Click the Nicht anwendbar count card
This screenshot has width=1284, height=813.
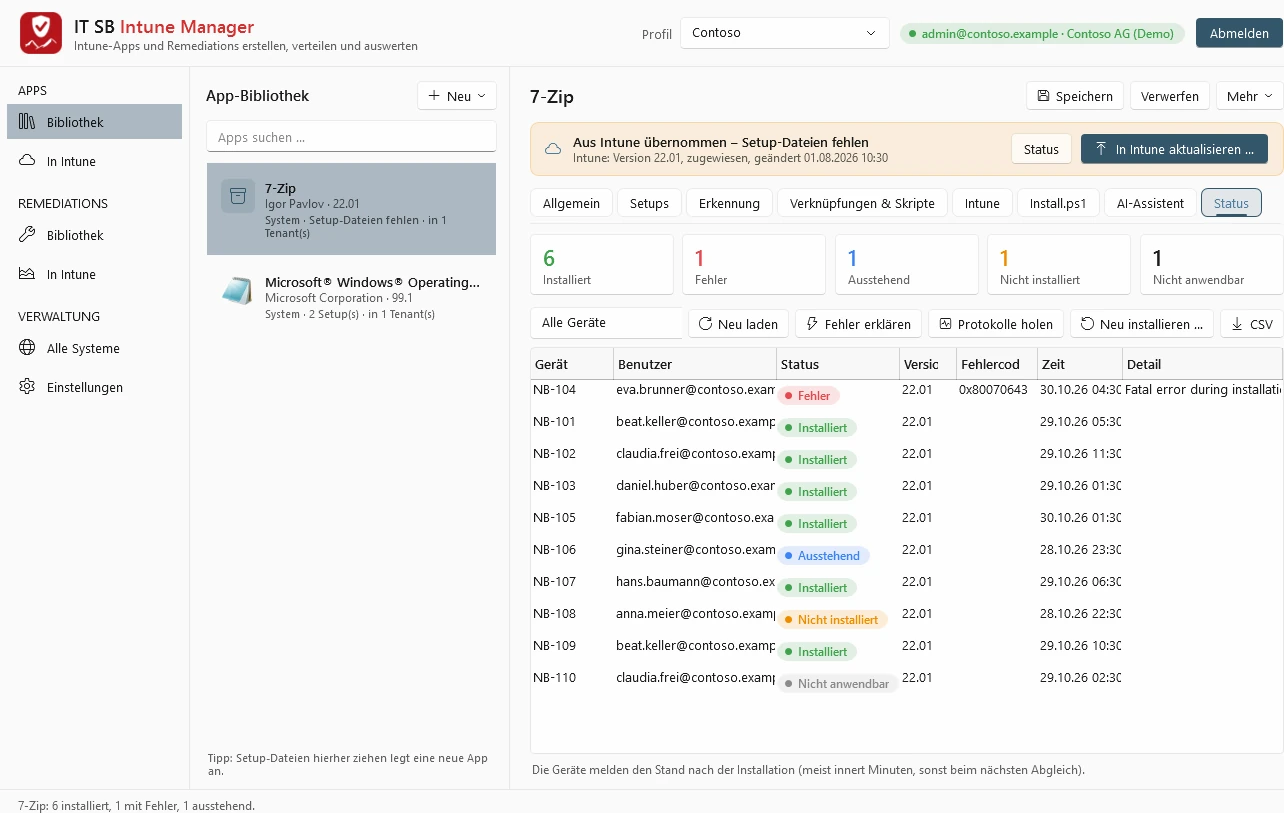(1211, 265)
